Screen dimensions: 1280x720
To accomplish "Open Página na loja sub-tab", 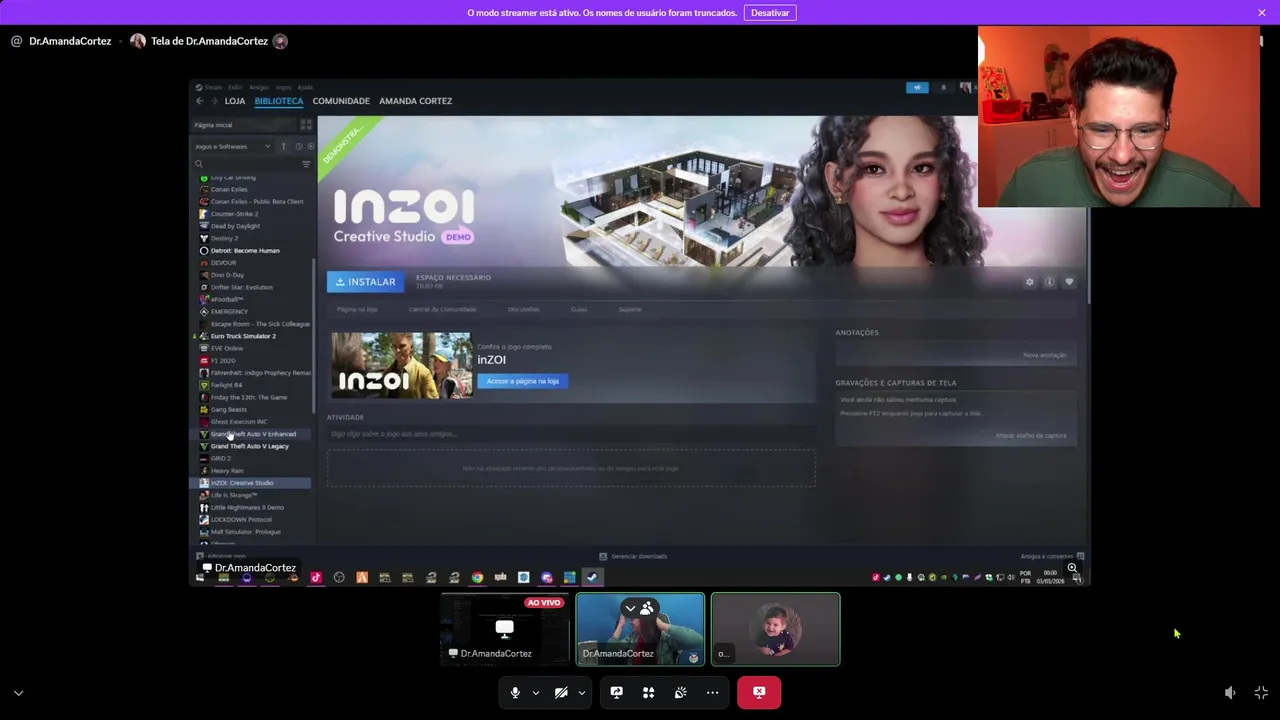I will click(357, 310).
